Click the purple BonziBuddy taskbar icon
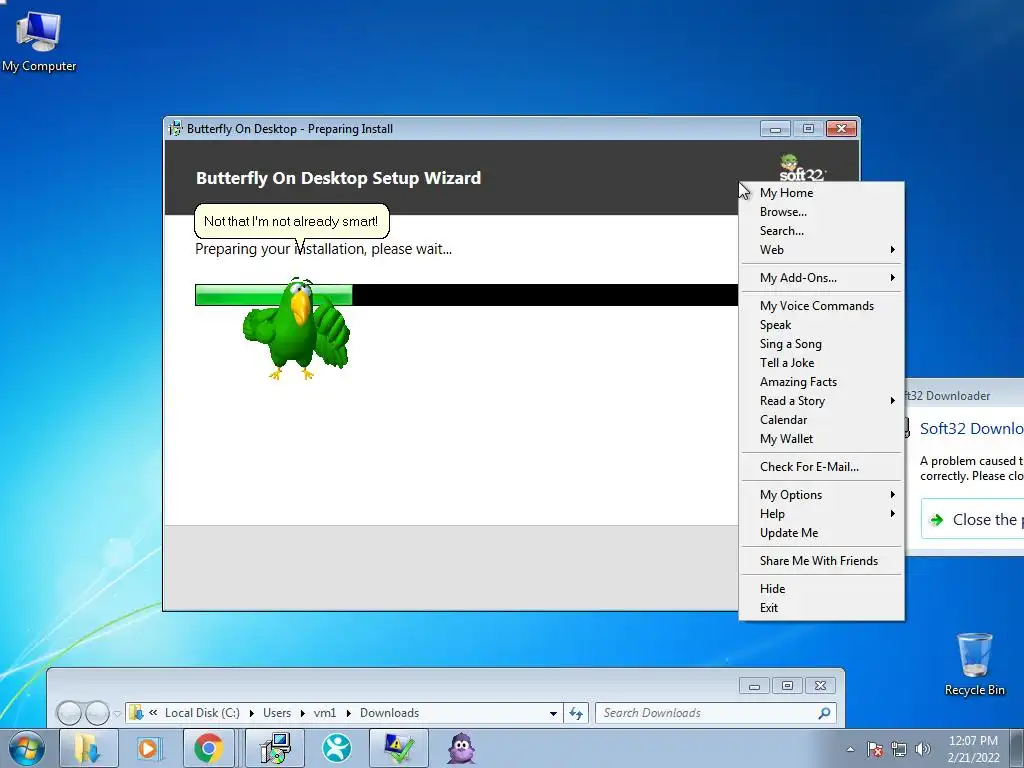Viewport: 1024px width, 768px height. 461,748
